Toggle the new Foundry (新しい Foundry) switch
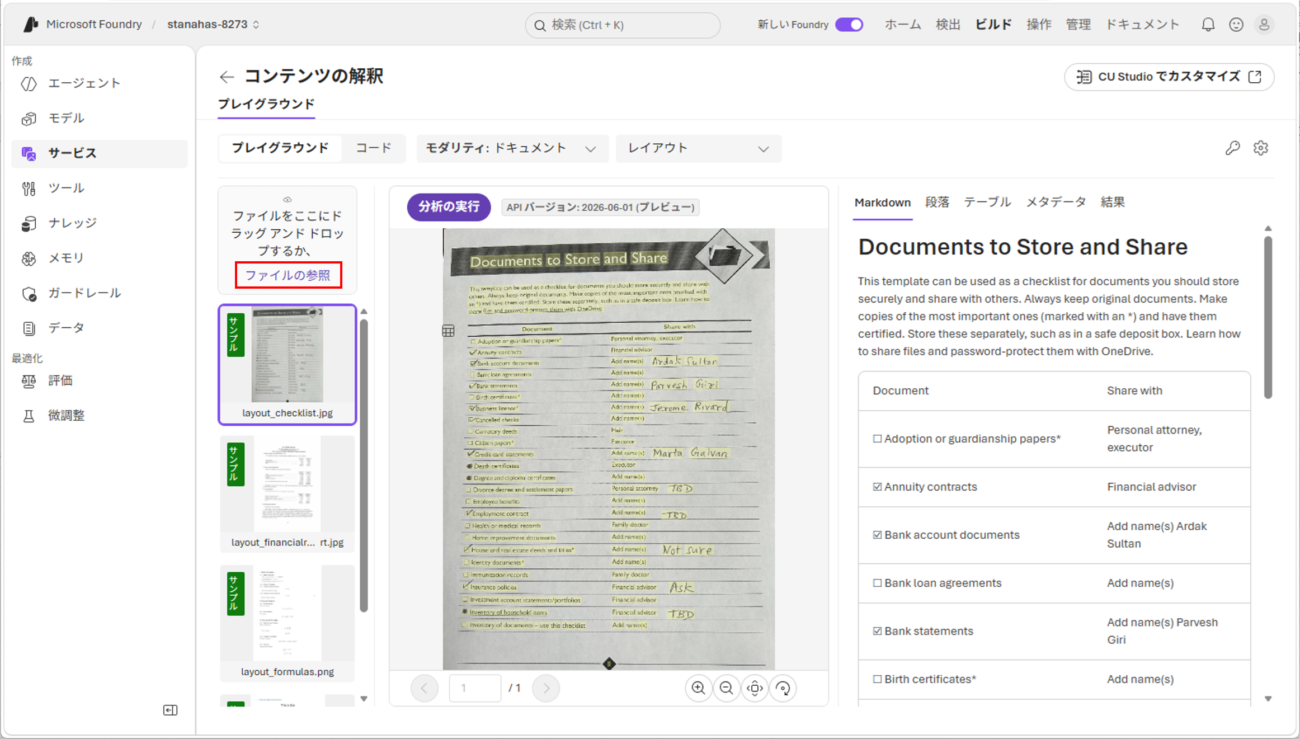 coord(849,25)
